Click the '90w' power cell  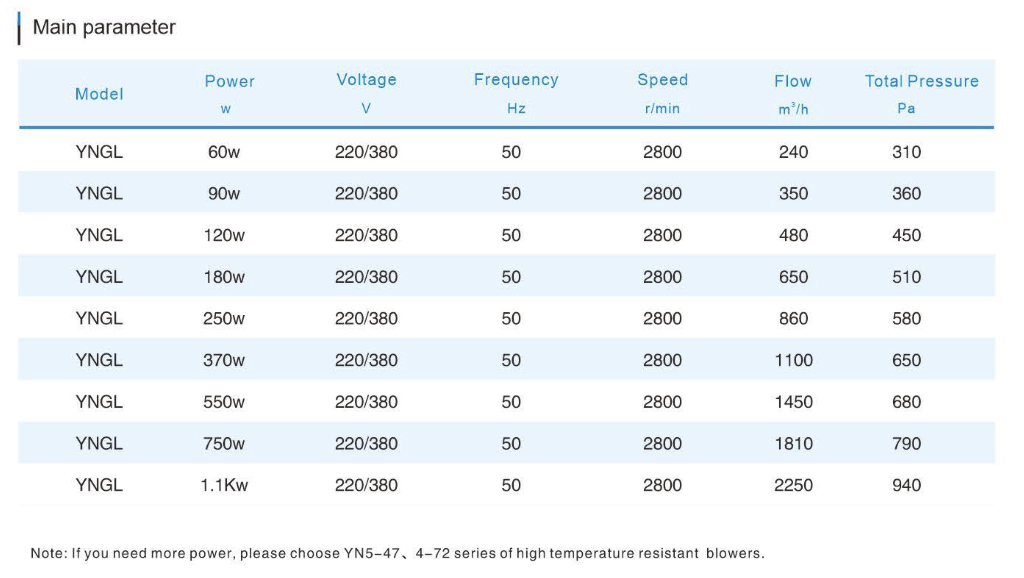(x=224, y=194)
